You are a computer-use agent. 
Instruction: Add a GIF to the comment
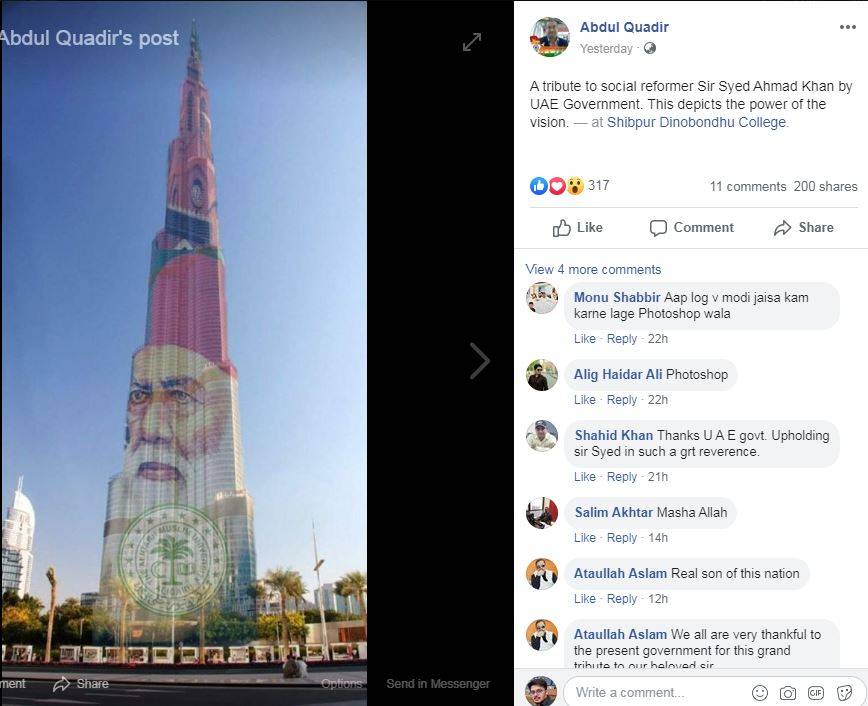click(816, 692)
